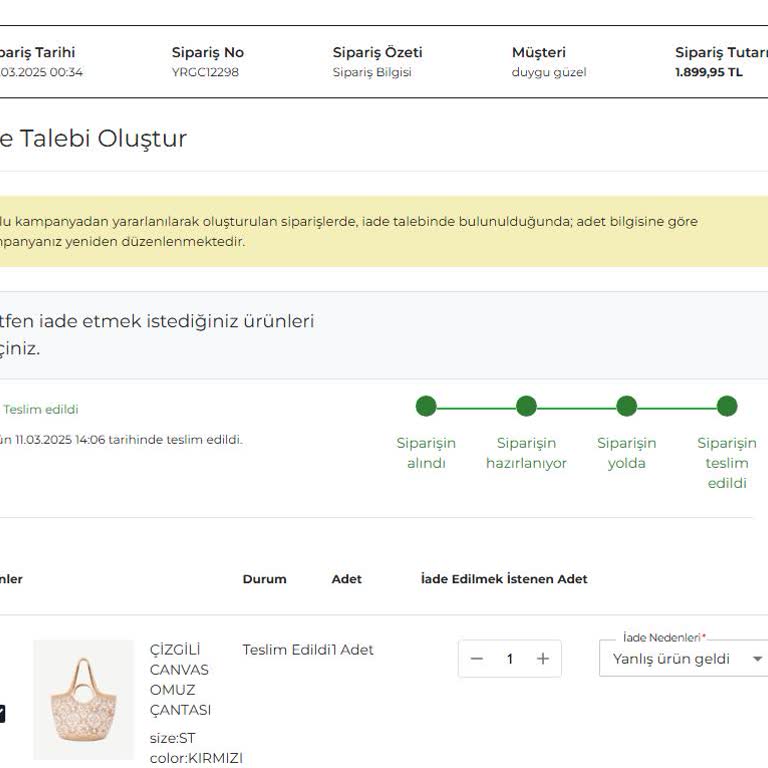Screen dimensions: 768x768
Task: Click the green Teslim edildi status label
Action: pos(40,409)
